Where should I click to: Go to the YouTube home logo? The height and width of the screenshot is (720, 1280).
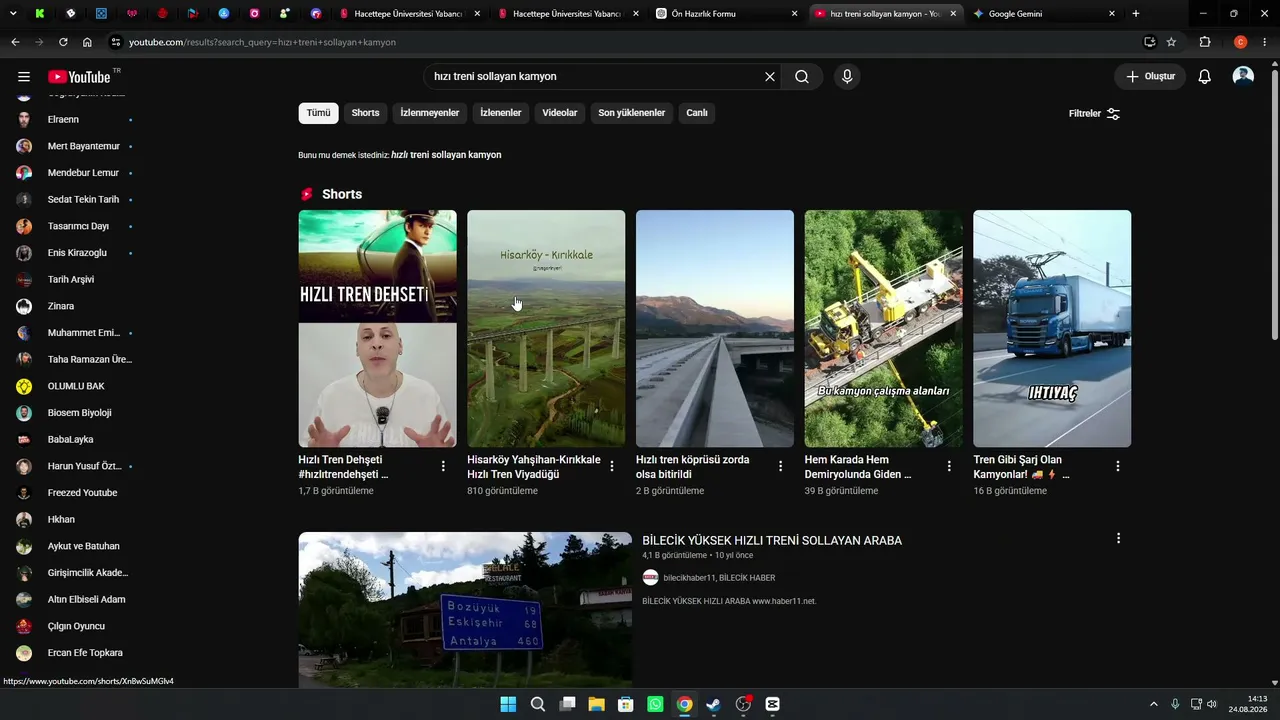point(80,77)
